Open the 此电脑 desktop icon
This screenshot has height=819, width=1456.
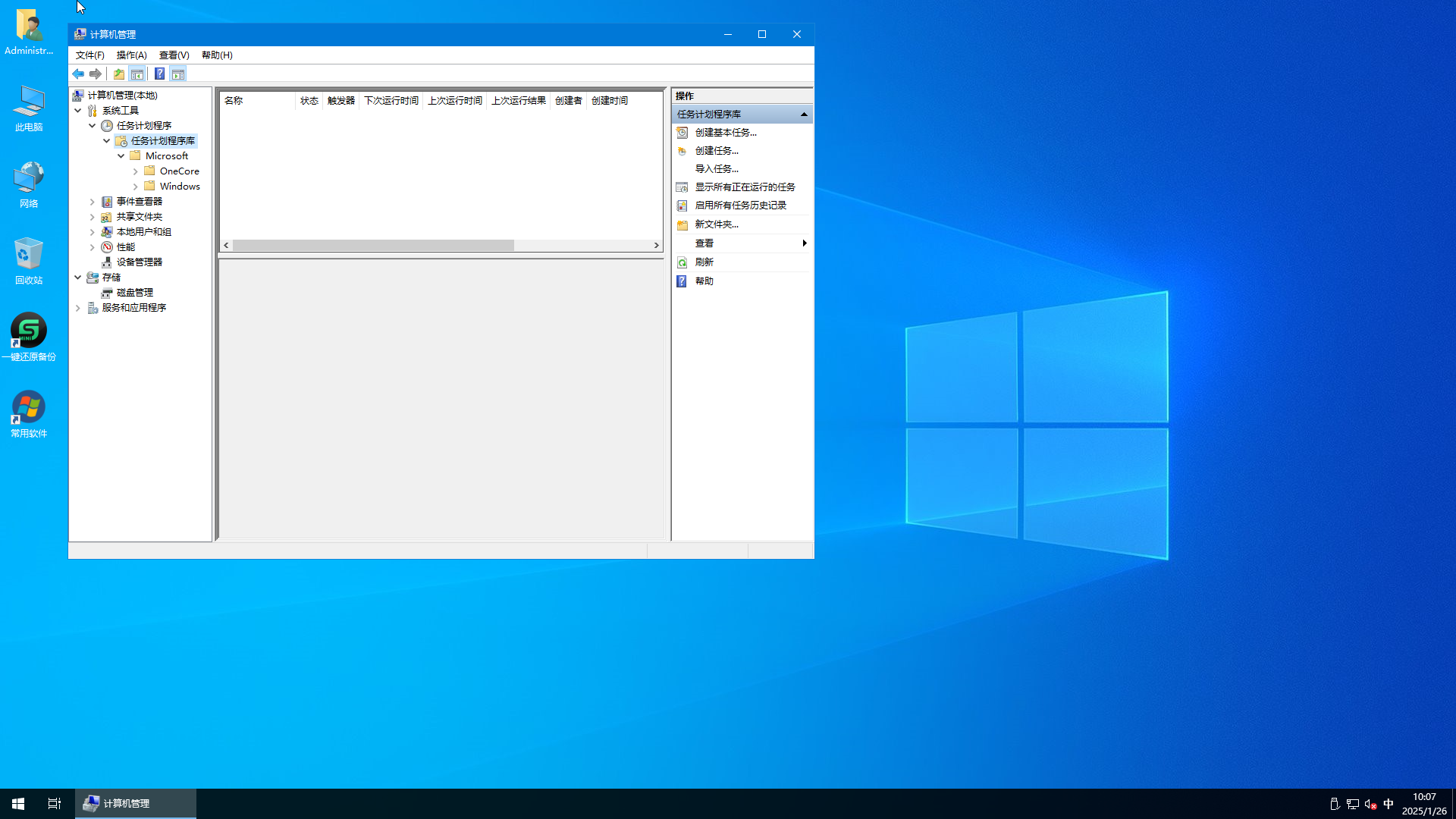29,108
